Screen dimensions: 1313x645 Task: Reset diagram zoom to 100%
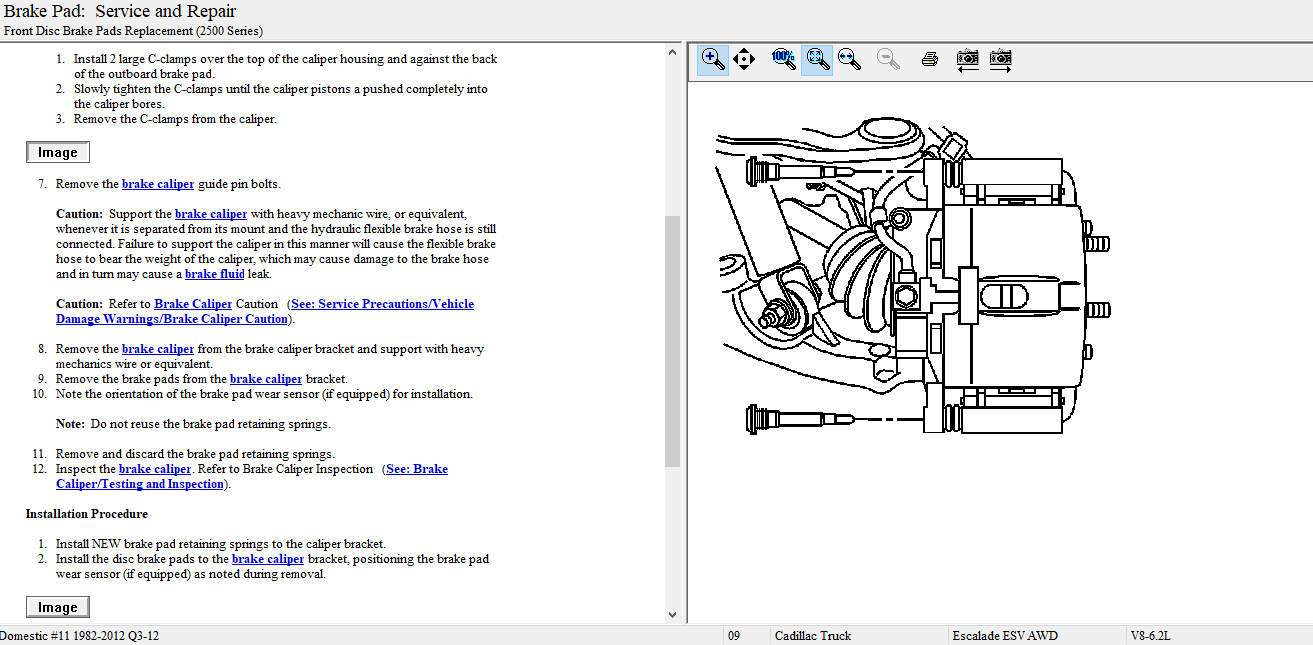coord(784,59)
